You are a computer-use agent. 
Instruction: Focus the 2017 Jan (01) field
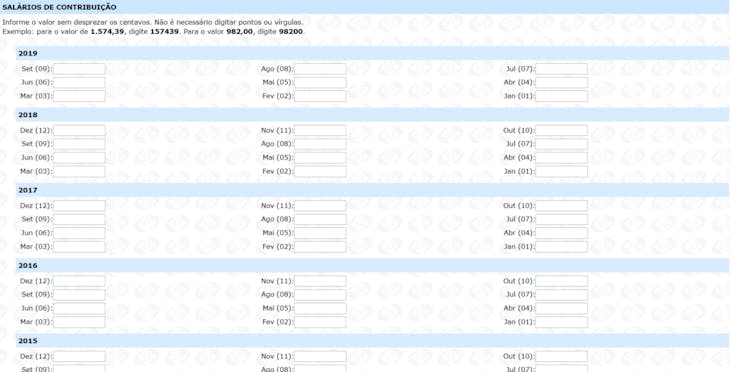(x=561, y=247)
